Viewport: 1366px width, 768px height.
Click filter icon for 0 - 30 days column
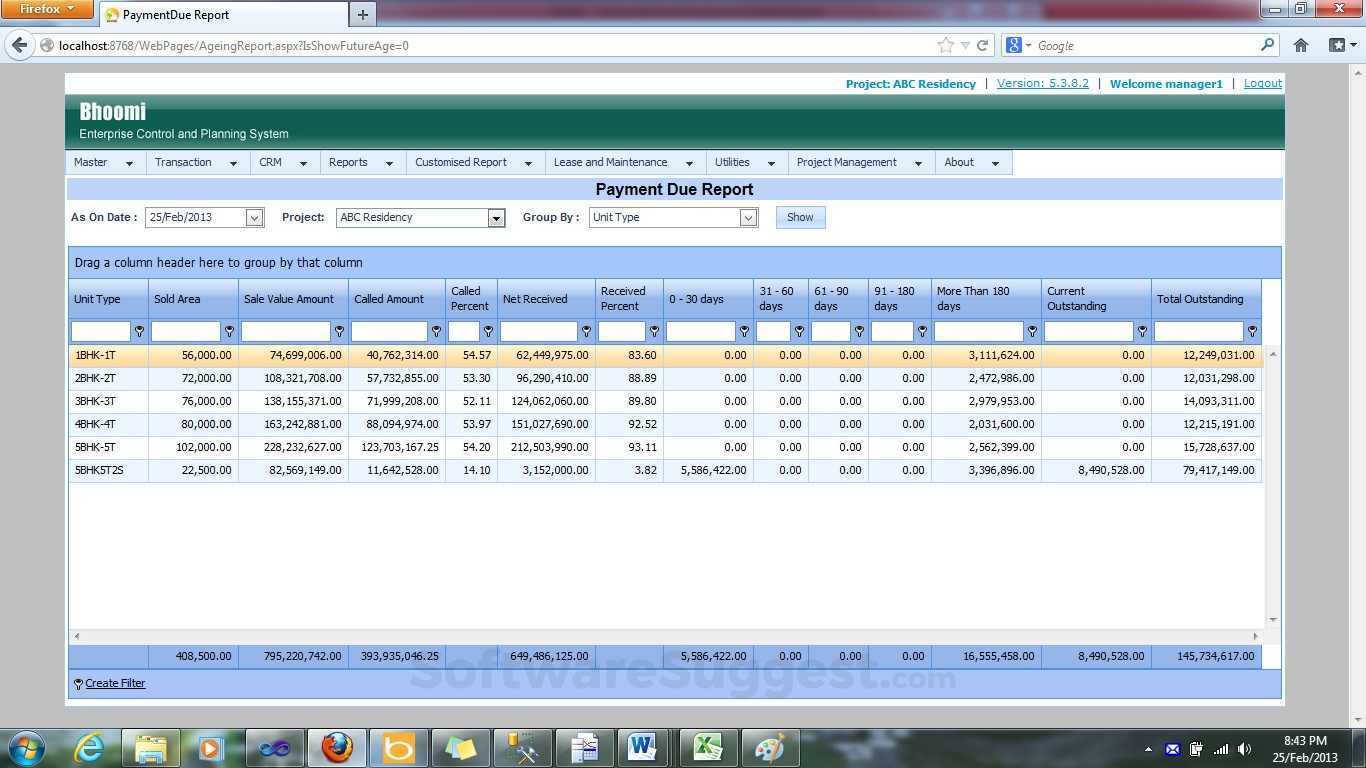[x=744, y=331]
